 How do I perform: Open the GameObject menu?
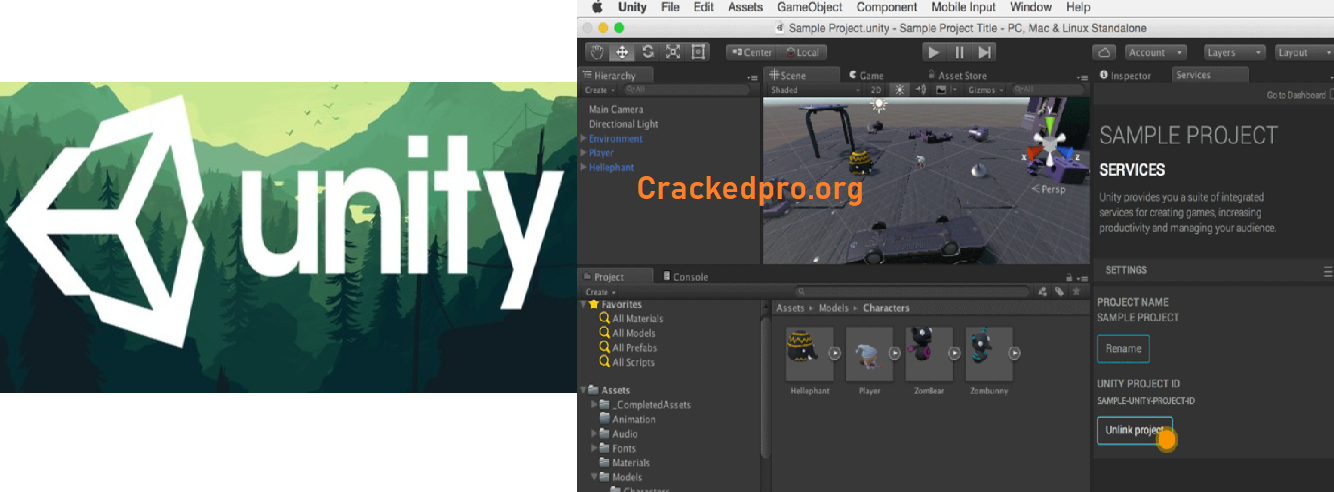click(810, 7)
